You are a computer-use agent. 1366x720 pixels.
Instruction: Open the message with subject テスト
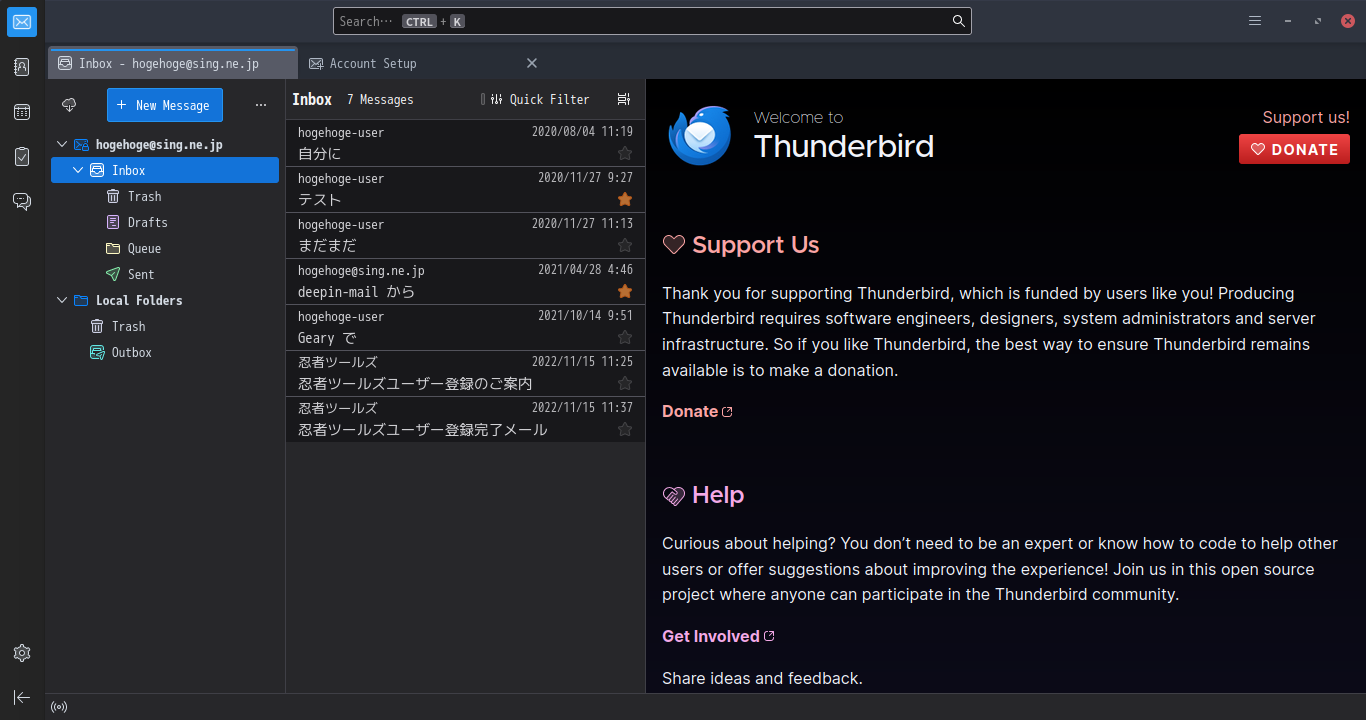click(465, 189)
